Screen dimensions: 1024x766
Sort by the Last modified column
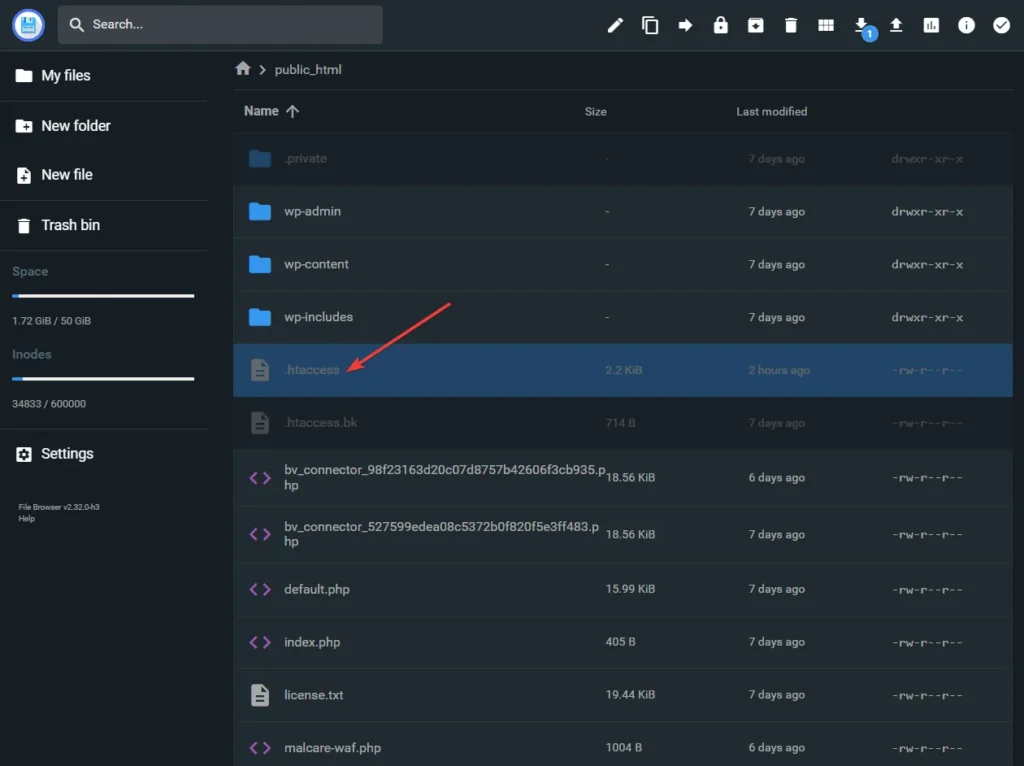click(771, 111)
